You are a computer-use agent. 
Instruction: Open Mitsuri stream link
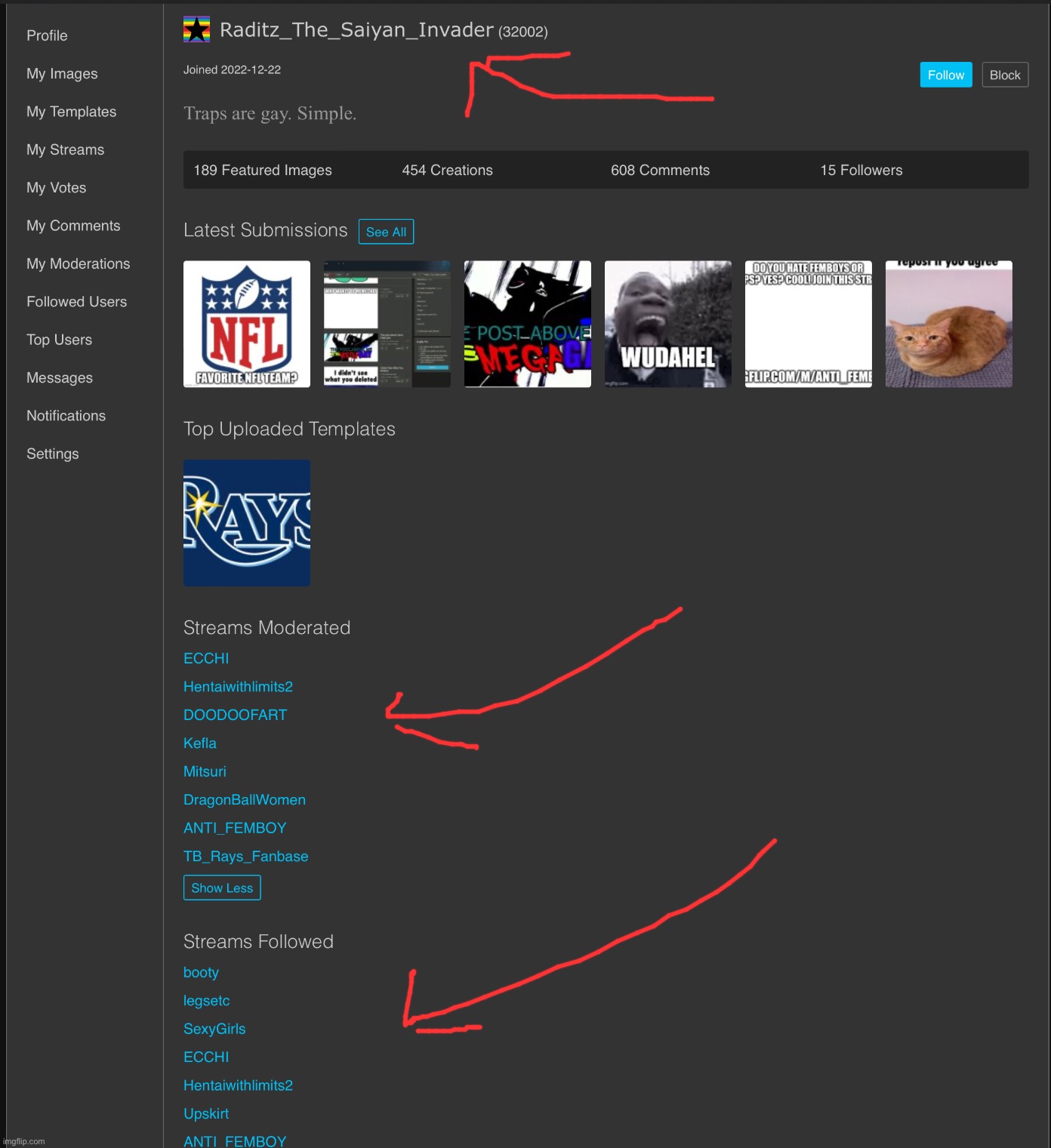coord(205,771)
